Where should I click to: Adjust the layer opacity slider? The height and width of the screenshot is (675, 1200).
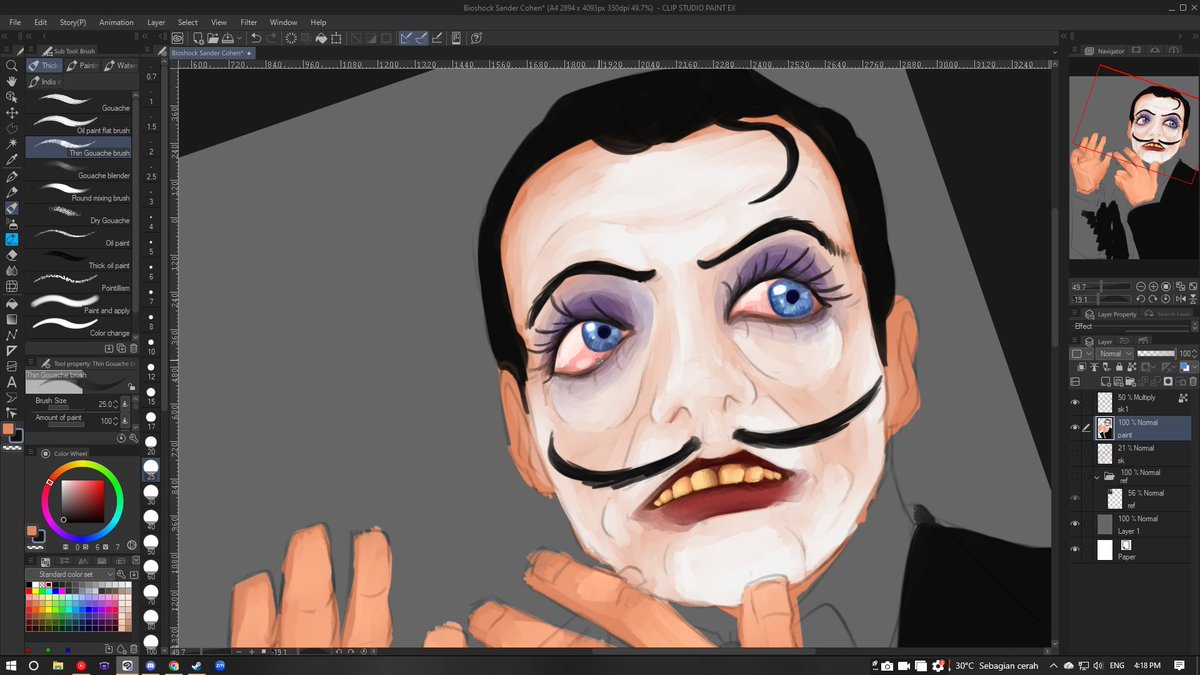pos(1157,353)
